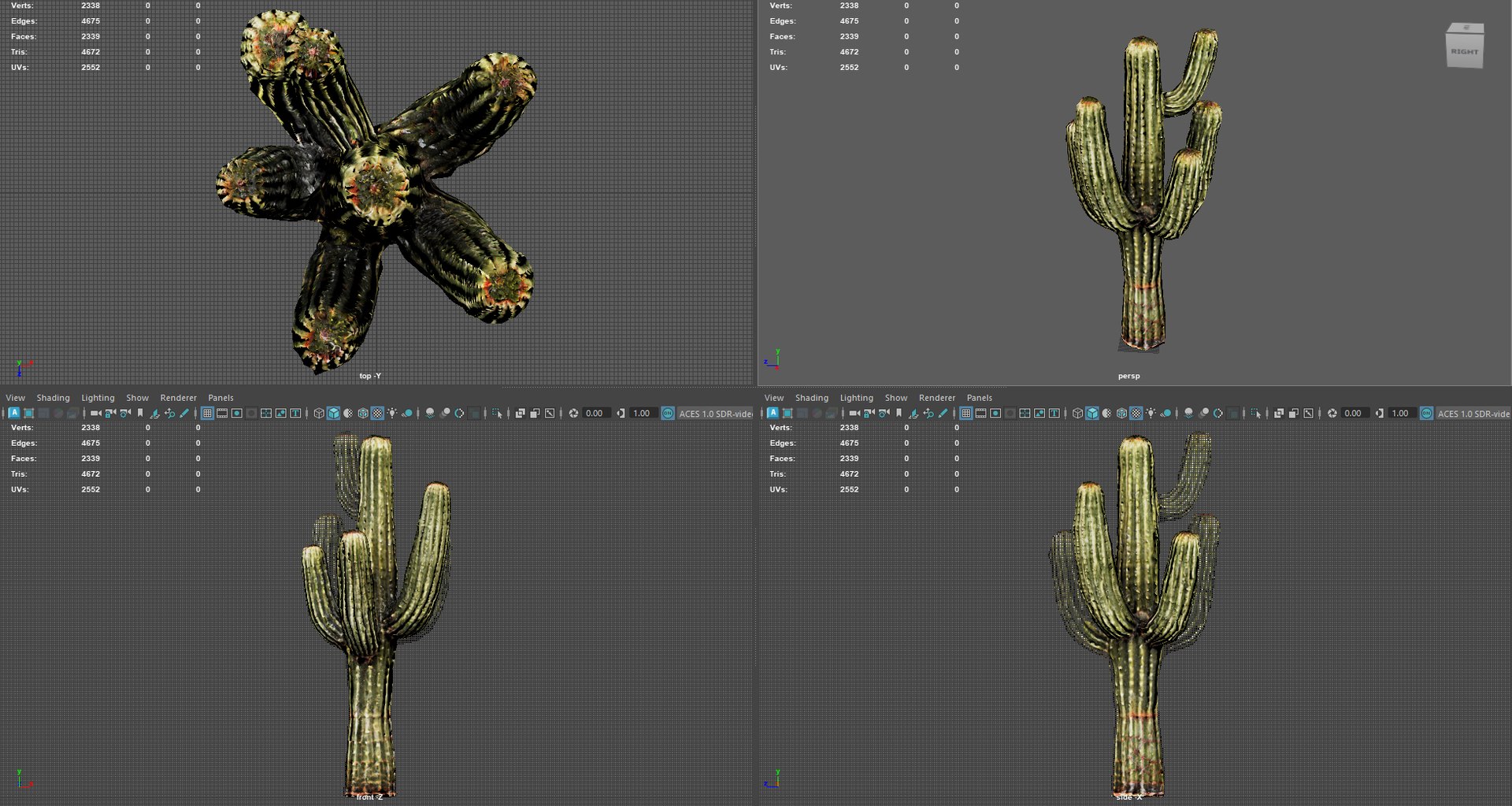Viewport: 1512px width, 806px height.
Task: Expand View menu in side panel
Action: tap(774, 398)
